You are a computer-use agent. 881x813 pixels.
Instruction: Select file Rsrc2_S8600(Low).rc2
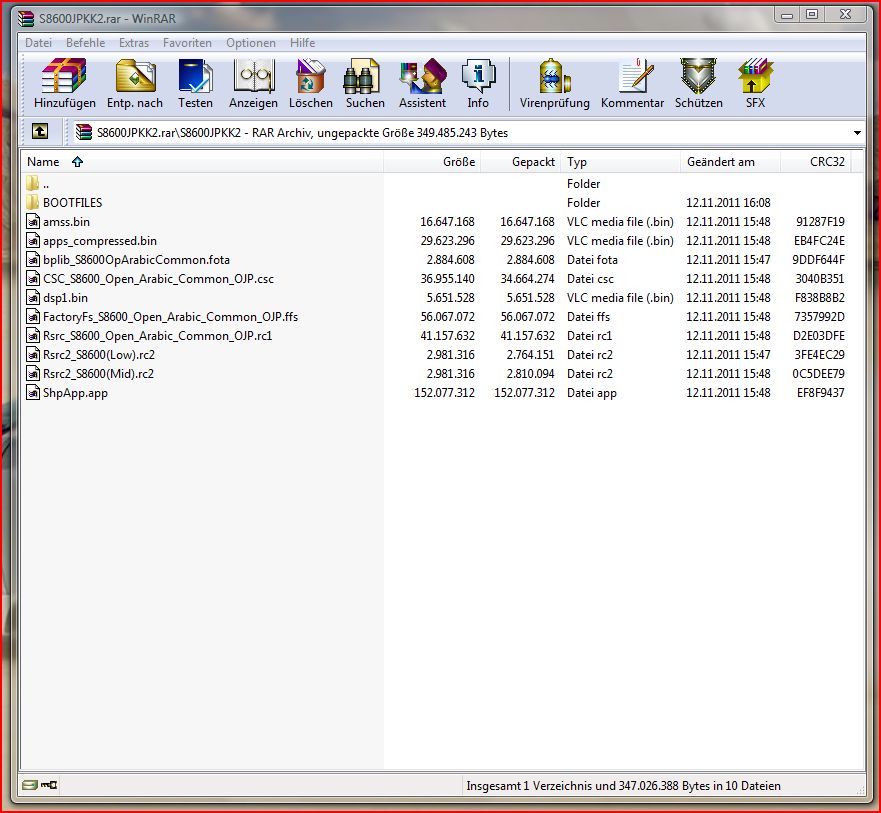coord(99,355)
